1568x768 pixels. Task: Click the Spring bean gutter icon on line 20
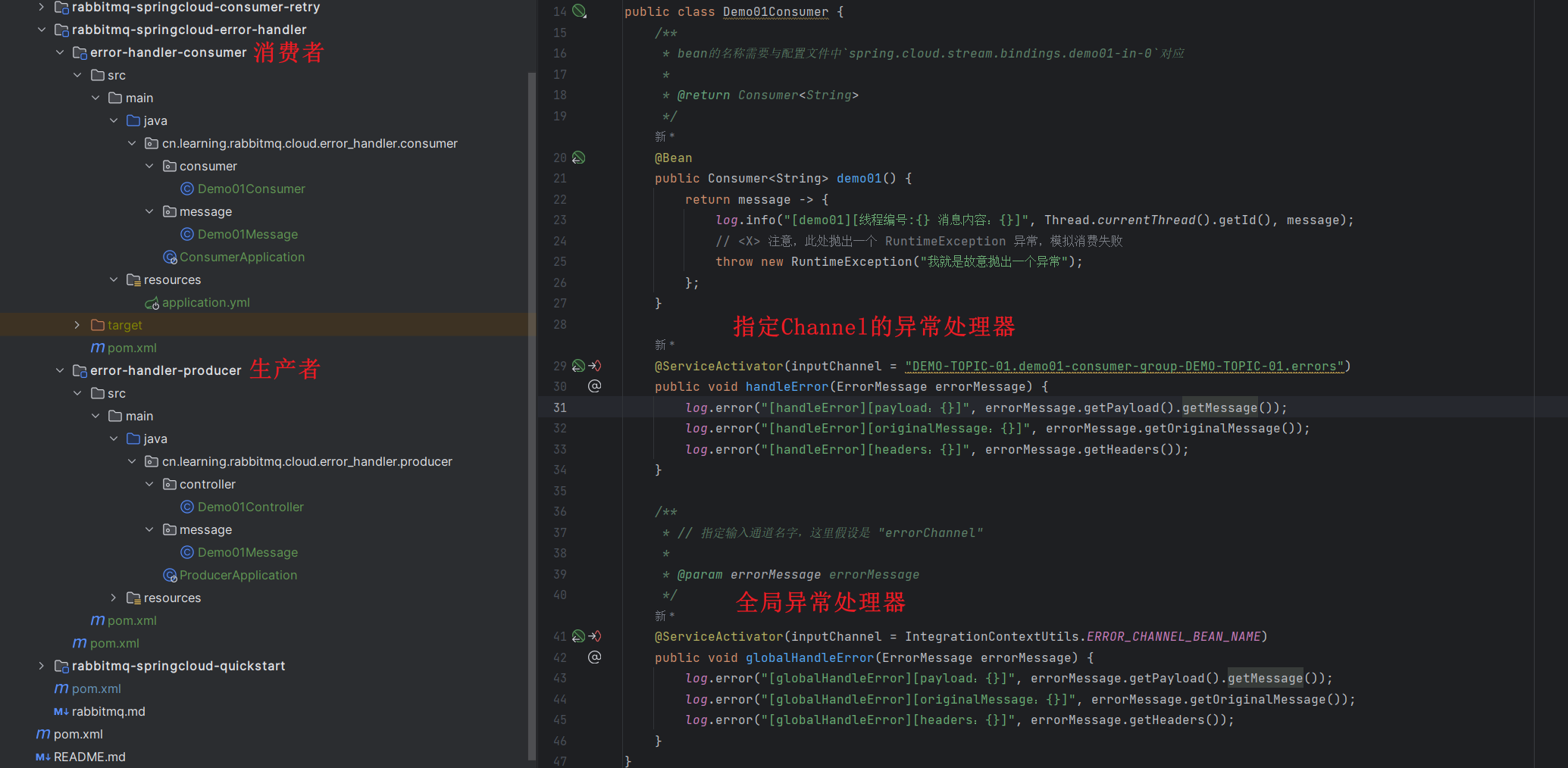coord(578,158)
